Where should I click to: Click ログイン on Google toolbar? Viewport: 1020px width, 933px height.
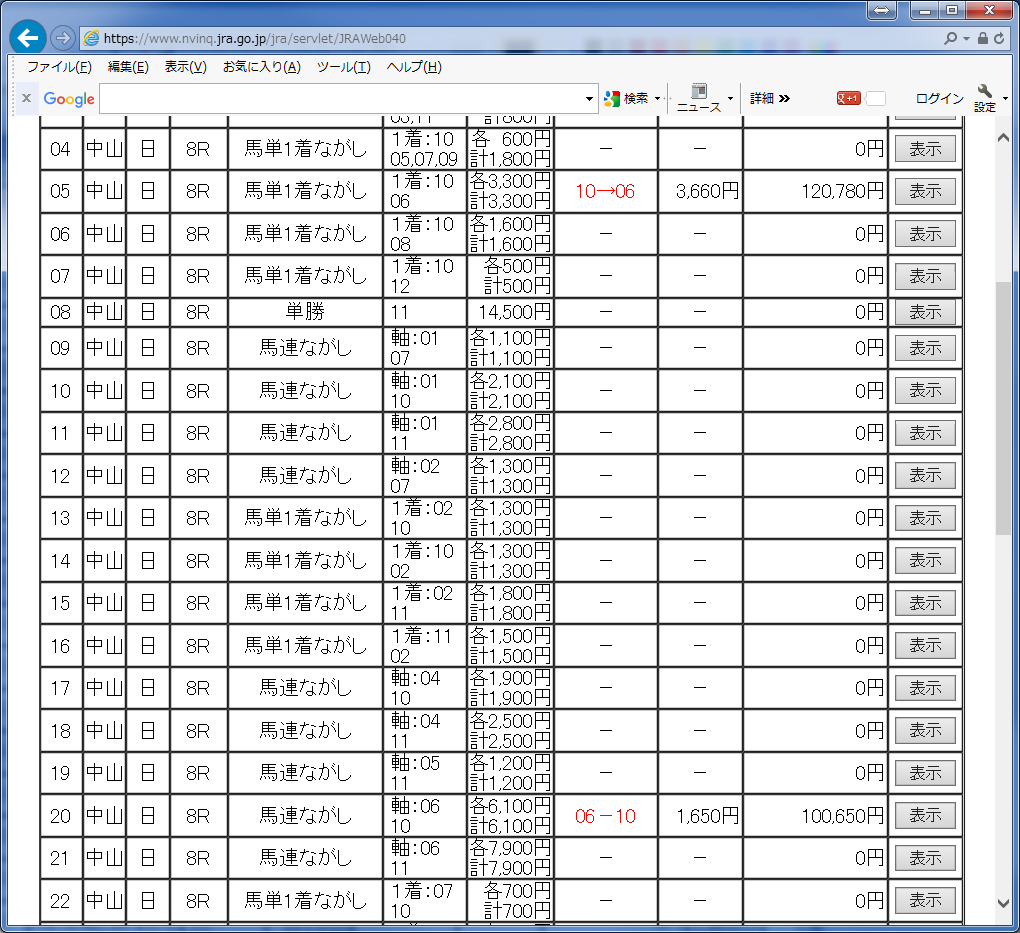pyautogui.click(x=939, y=98)
